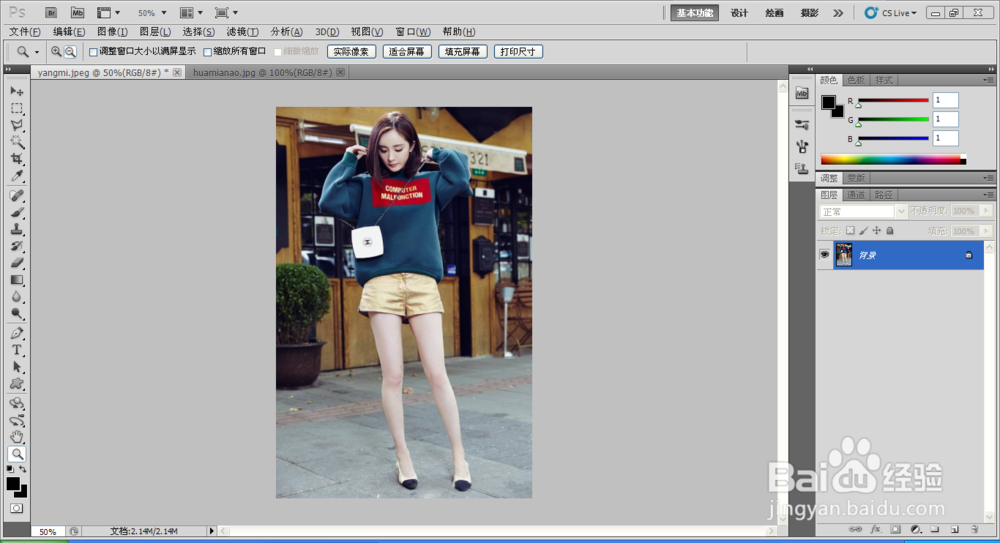Select the Eyedropper tool
Viewport: 1000px width, 543px height.
click(x=17, y=175)
